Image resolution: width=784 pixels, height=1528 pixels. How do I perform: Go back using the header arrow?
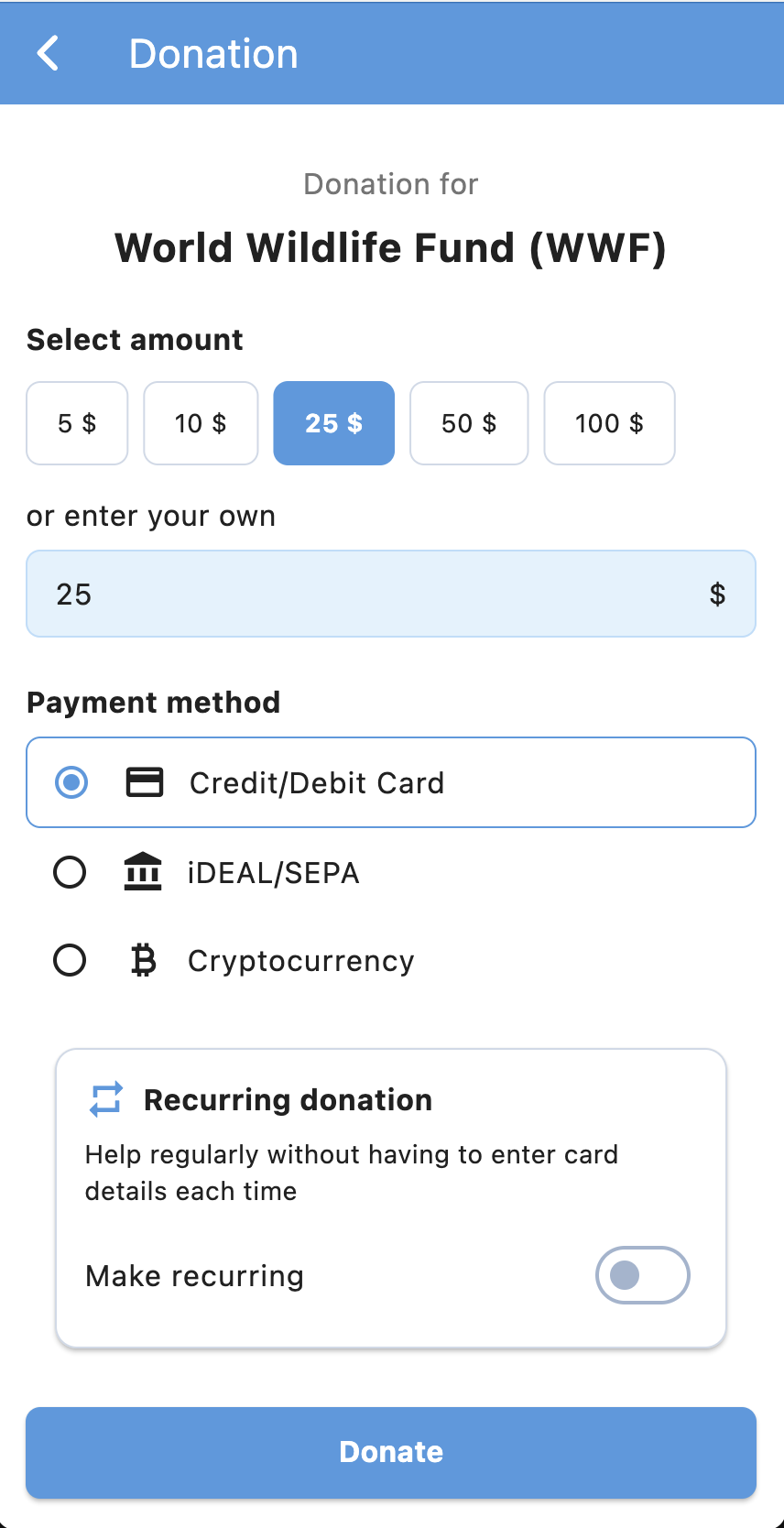tap(49, 53)
